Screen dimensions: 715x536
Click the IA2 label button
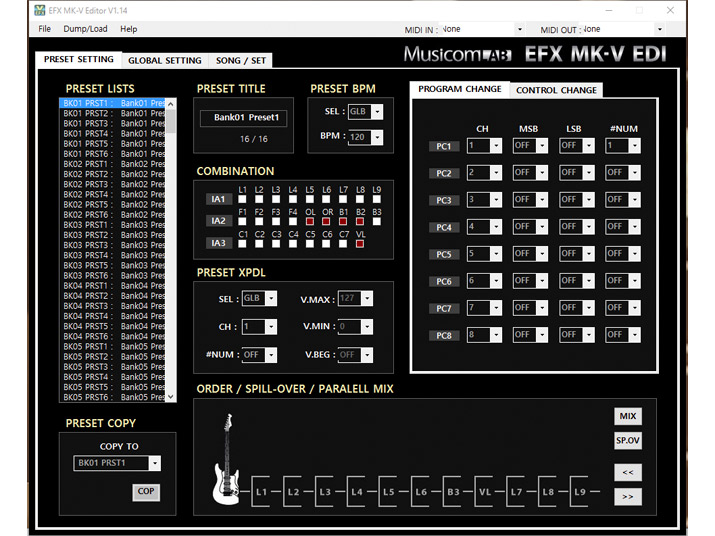pyautogui.click(x=218, y=221)
